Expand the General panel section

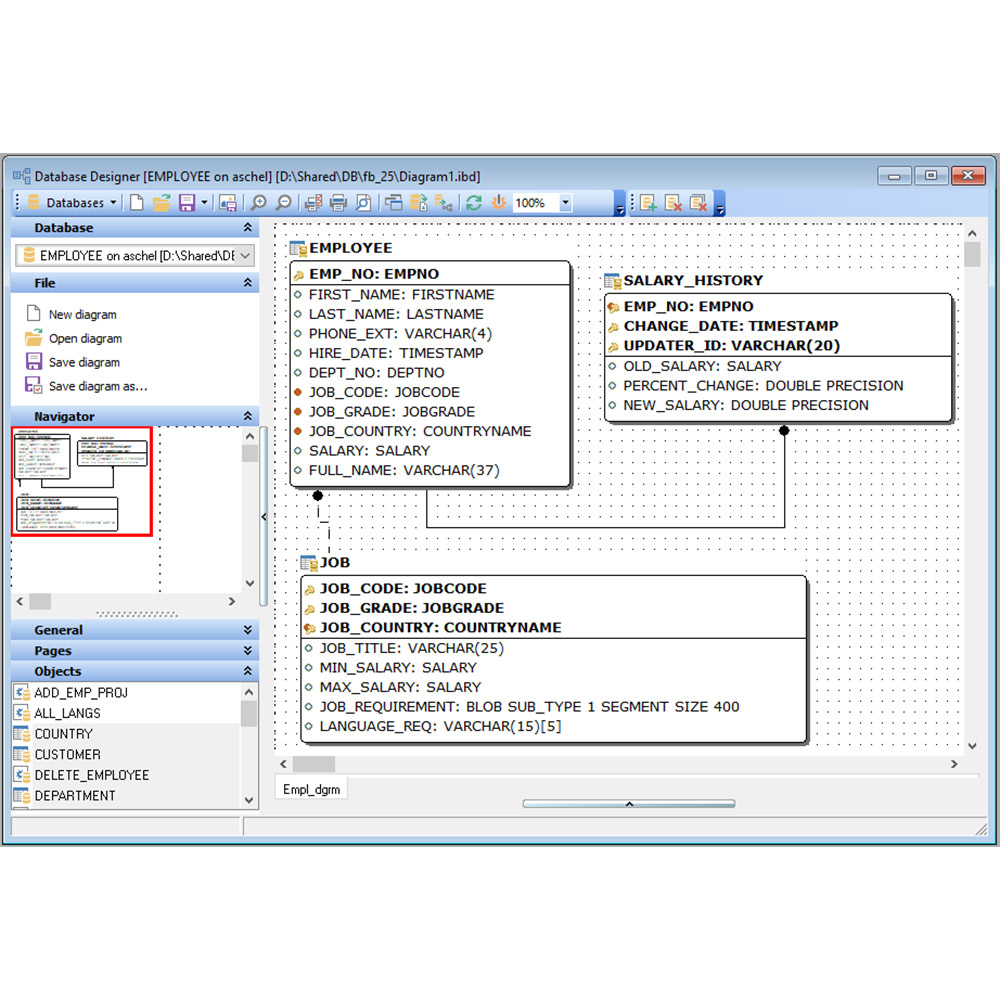[x=247, y=630]
